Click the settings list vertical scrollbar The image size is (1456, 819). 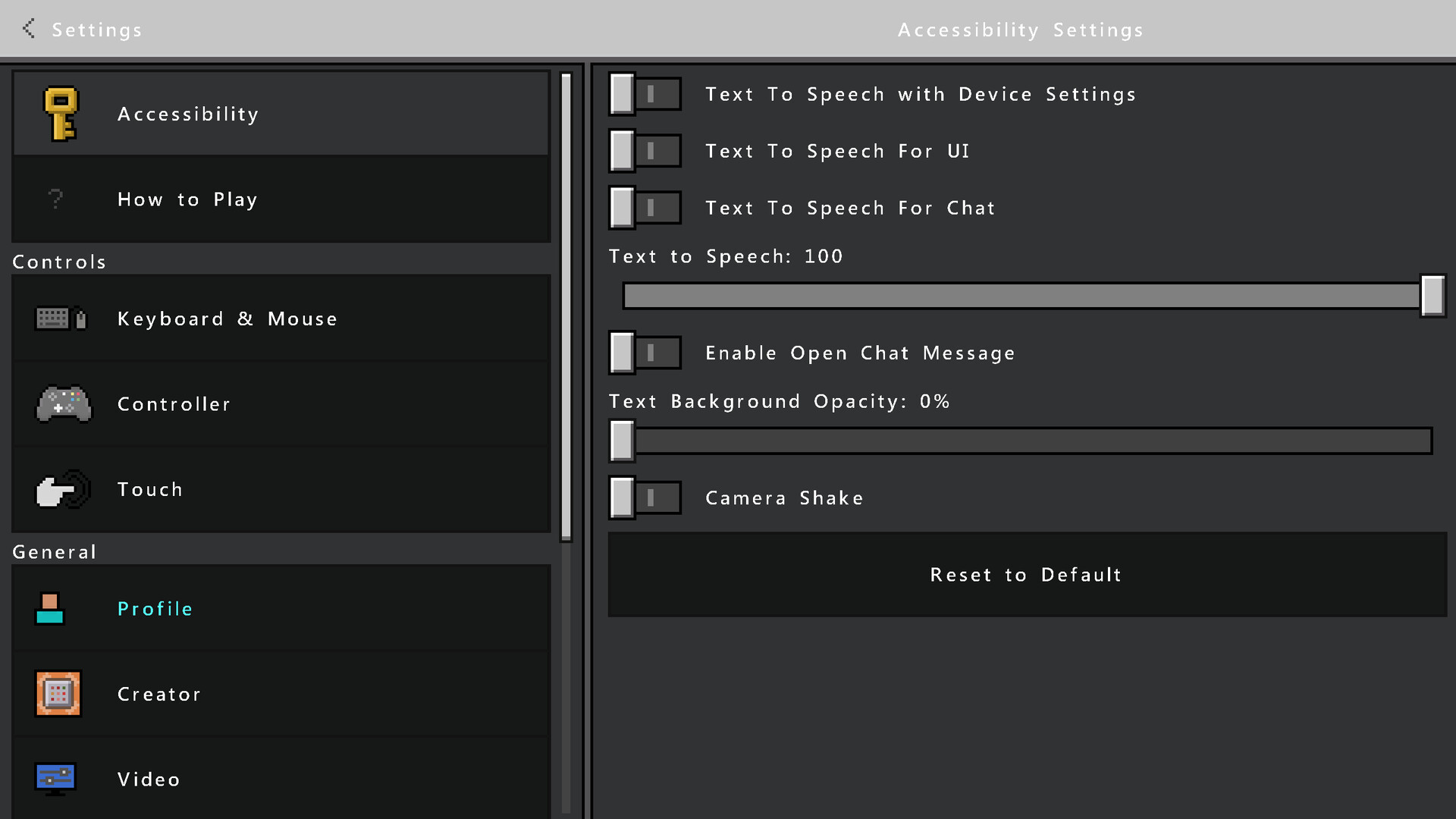(x=566, y=307)
